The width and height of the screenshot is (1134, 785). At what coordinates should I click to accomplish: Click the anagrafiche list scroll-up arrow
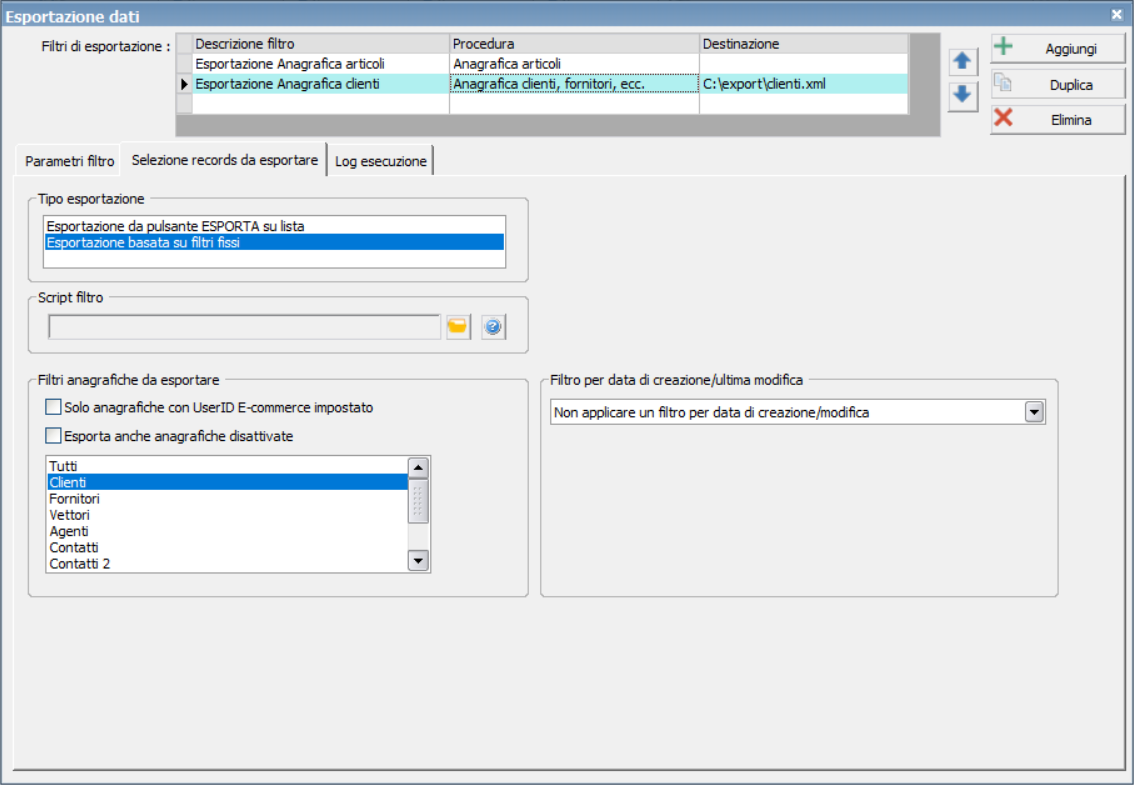click(x=418, y=468)
